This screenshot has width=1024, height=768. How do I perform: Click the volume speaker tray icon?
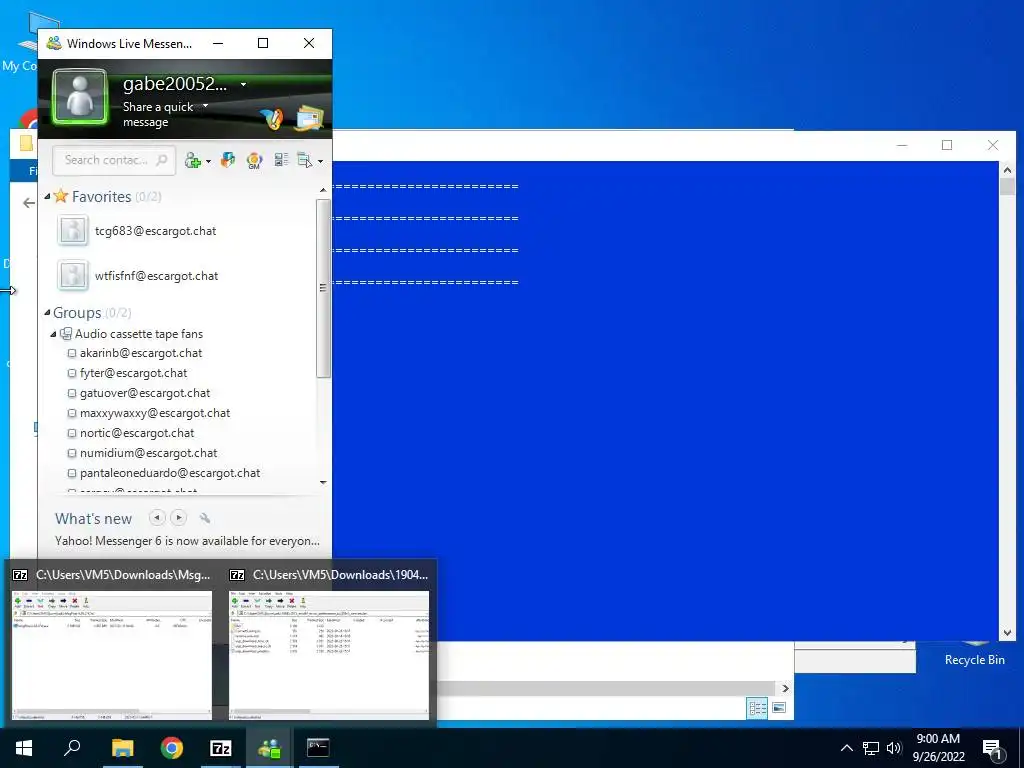(894, 748)
